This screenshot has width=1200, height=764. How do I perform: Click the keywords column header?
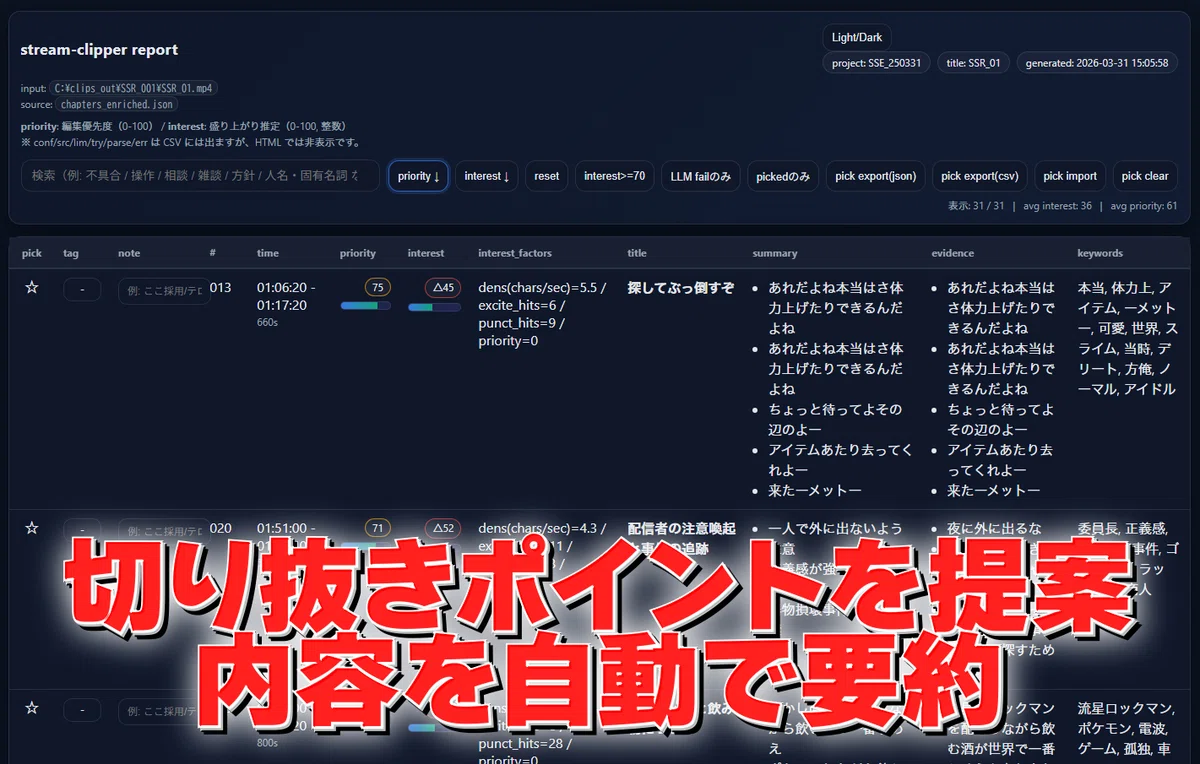(1100, 253)
